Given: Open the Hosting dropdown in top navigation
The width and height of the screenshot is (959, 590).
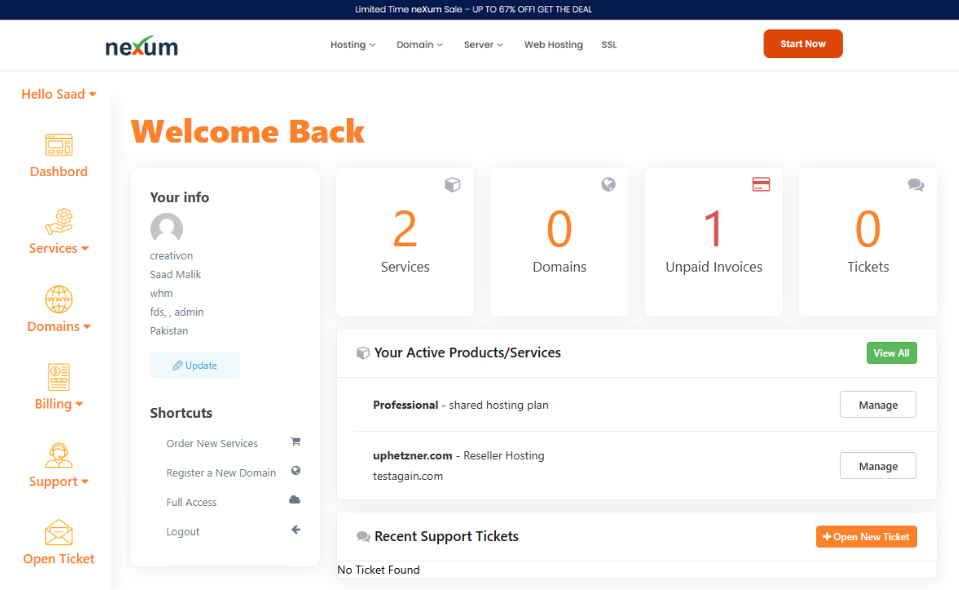Looking at the screenshot, I should (x=353, y=45).
